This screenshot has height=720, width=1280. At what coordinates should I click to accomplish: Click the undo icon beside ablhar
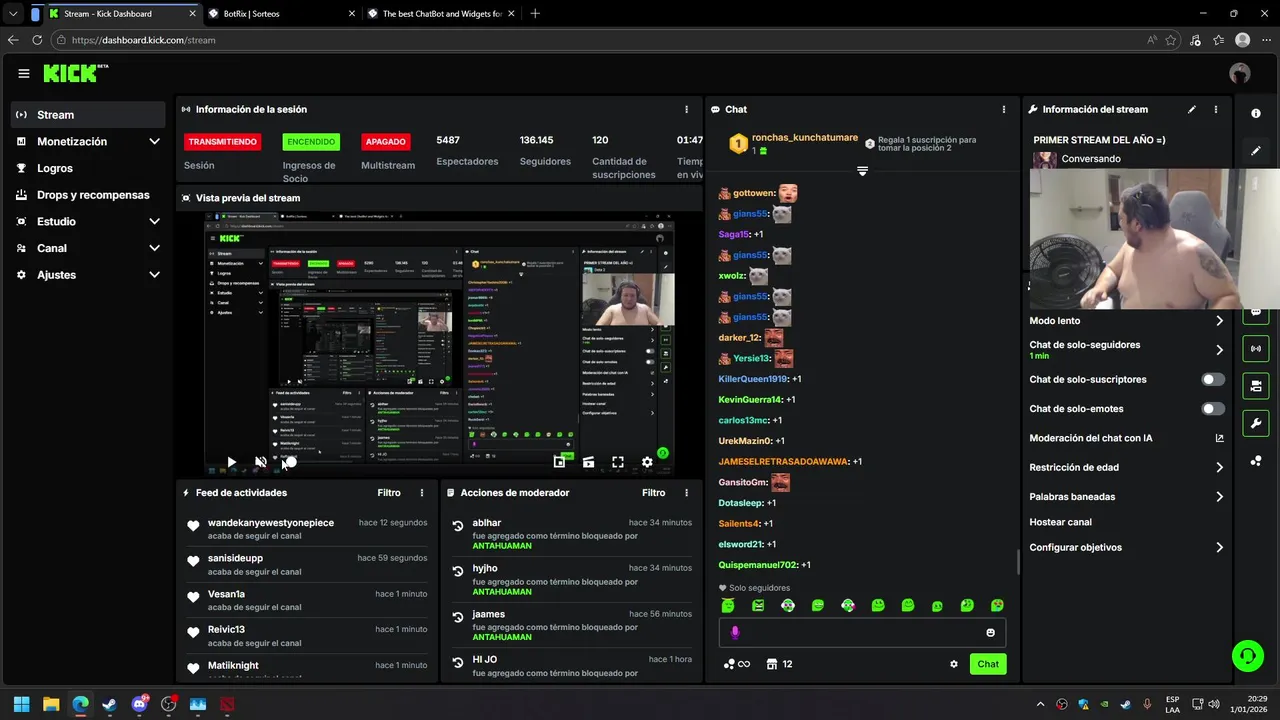point(458,526)
